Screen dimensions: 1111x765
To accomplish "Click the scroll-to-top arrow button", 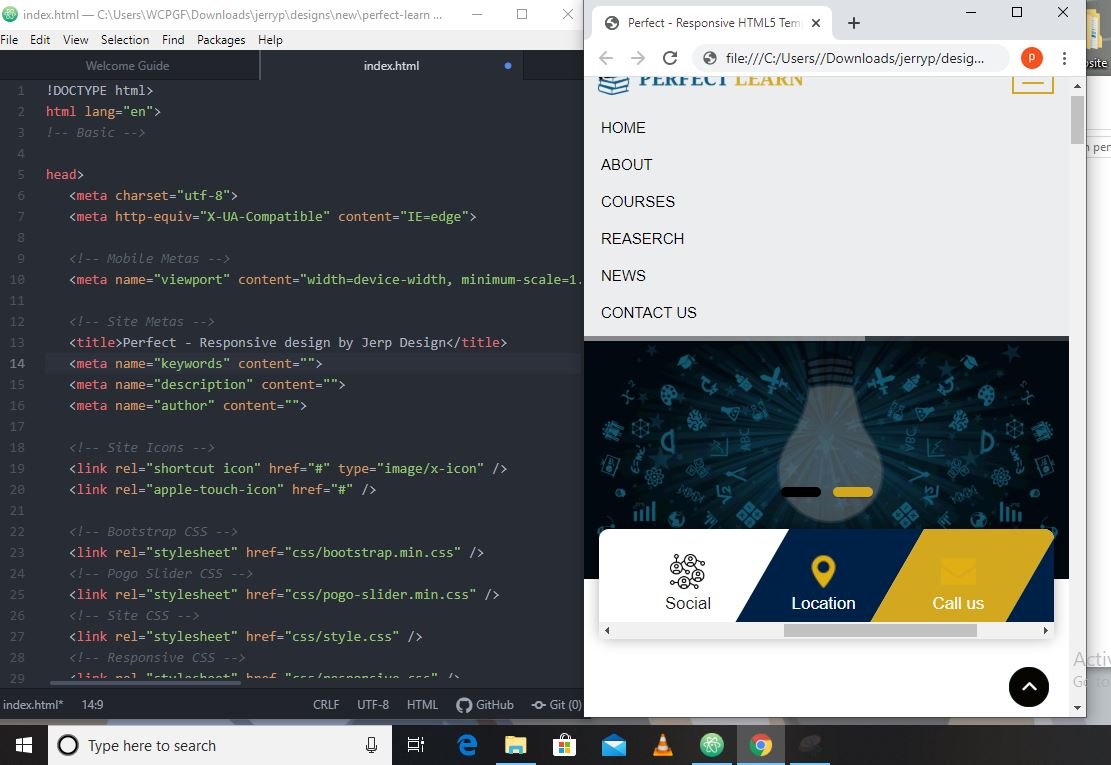I will pyautogui.click(x=1028, y=687).
